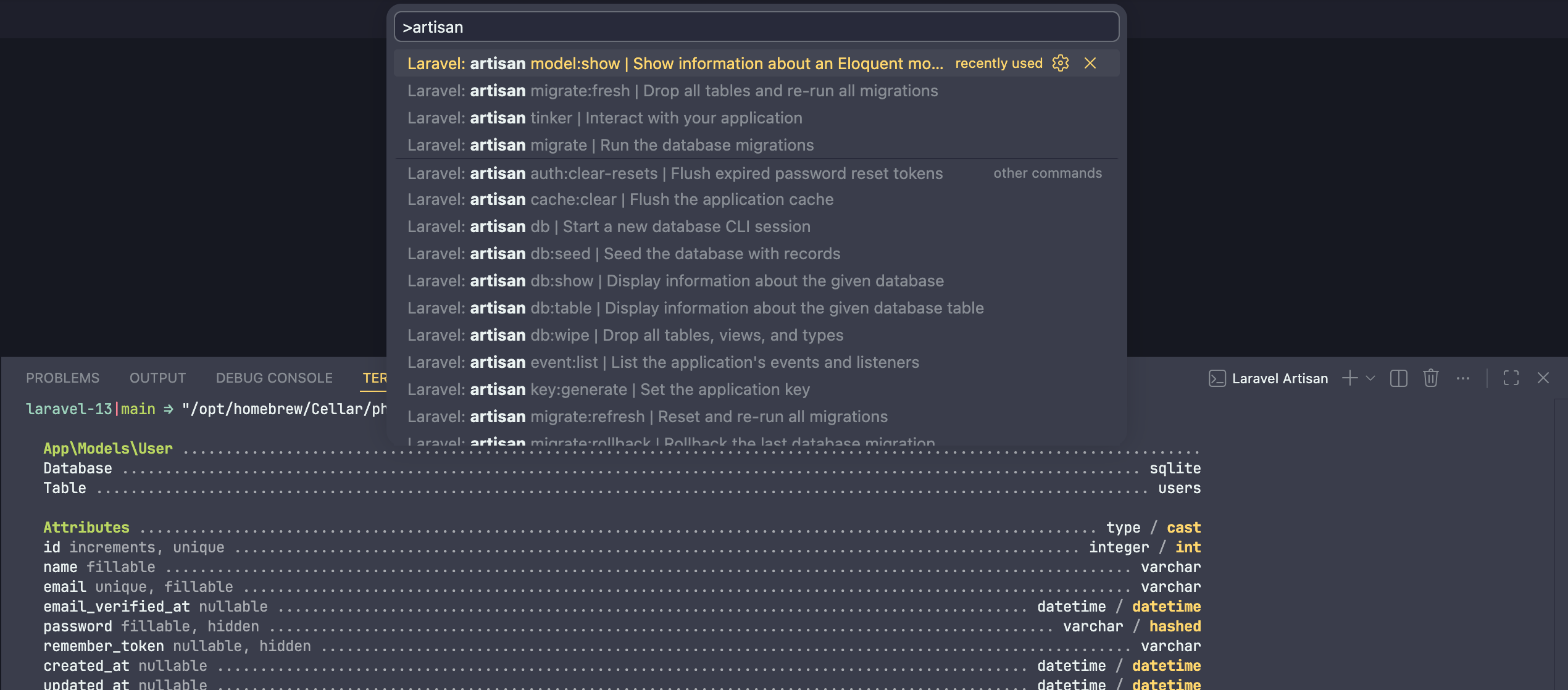Select the artisan tinker command
This screenshot has height=690, width=1568.
click(x=604, y=118)
